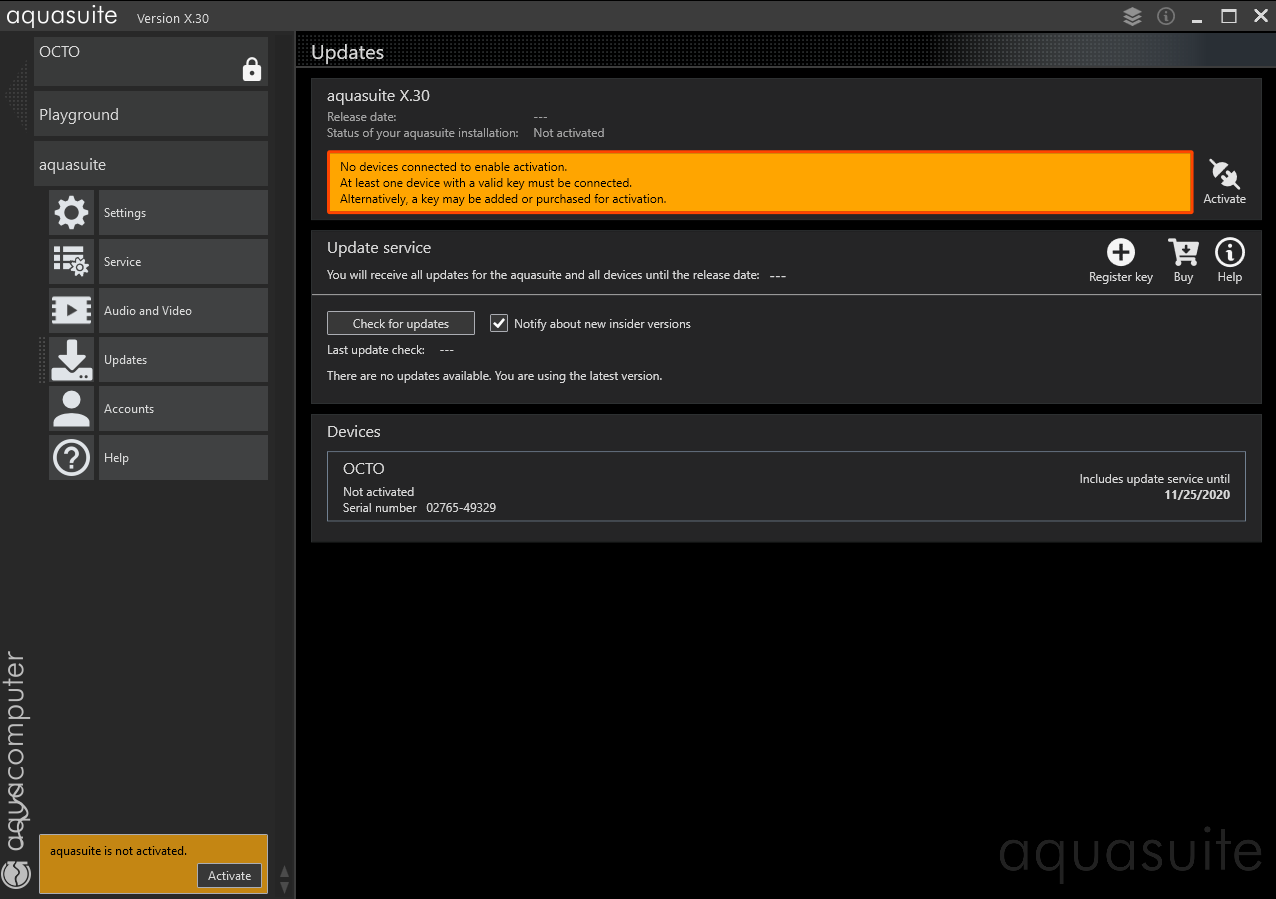Click the lock icon on OCTO entry

click(x=252, y=69)
